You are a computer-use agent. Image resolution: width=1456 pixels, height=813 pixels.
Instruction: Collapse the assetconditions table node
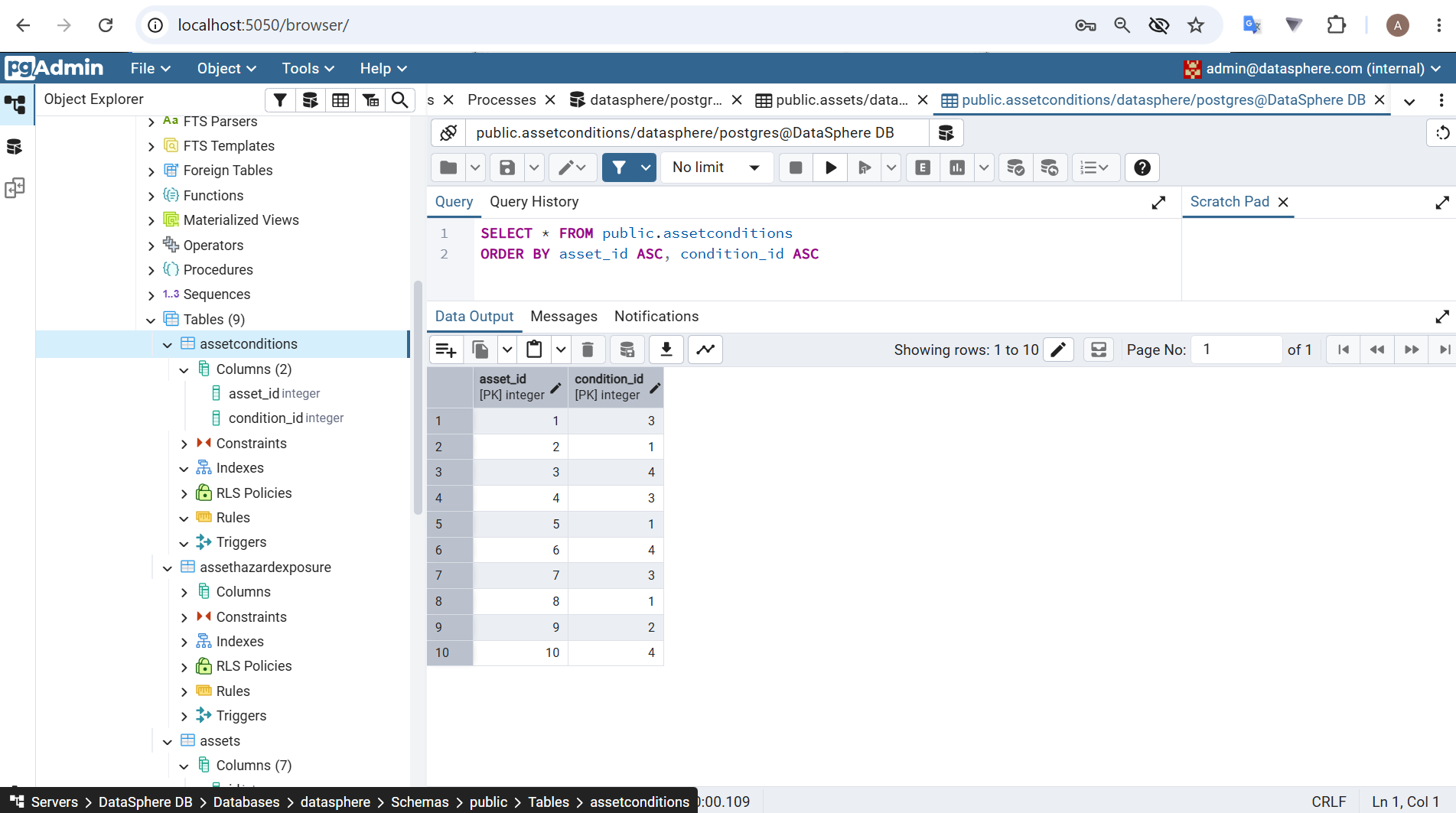pos(168,345)
